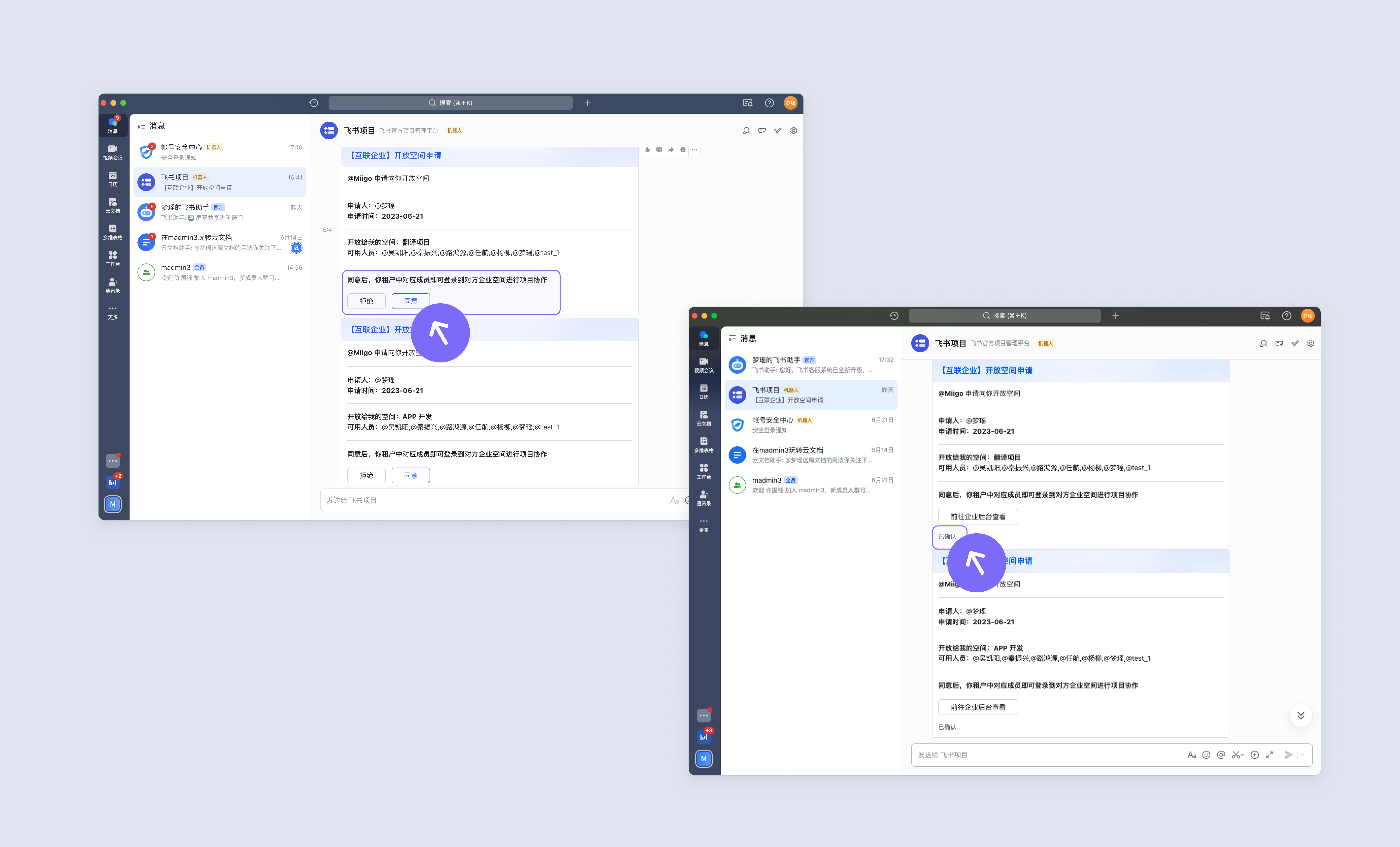Viewport: 1400px width, 847px height.
Task: Select 在madmin3玩转云文档 chat in back window
Action: click(x=220, y=243)
